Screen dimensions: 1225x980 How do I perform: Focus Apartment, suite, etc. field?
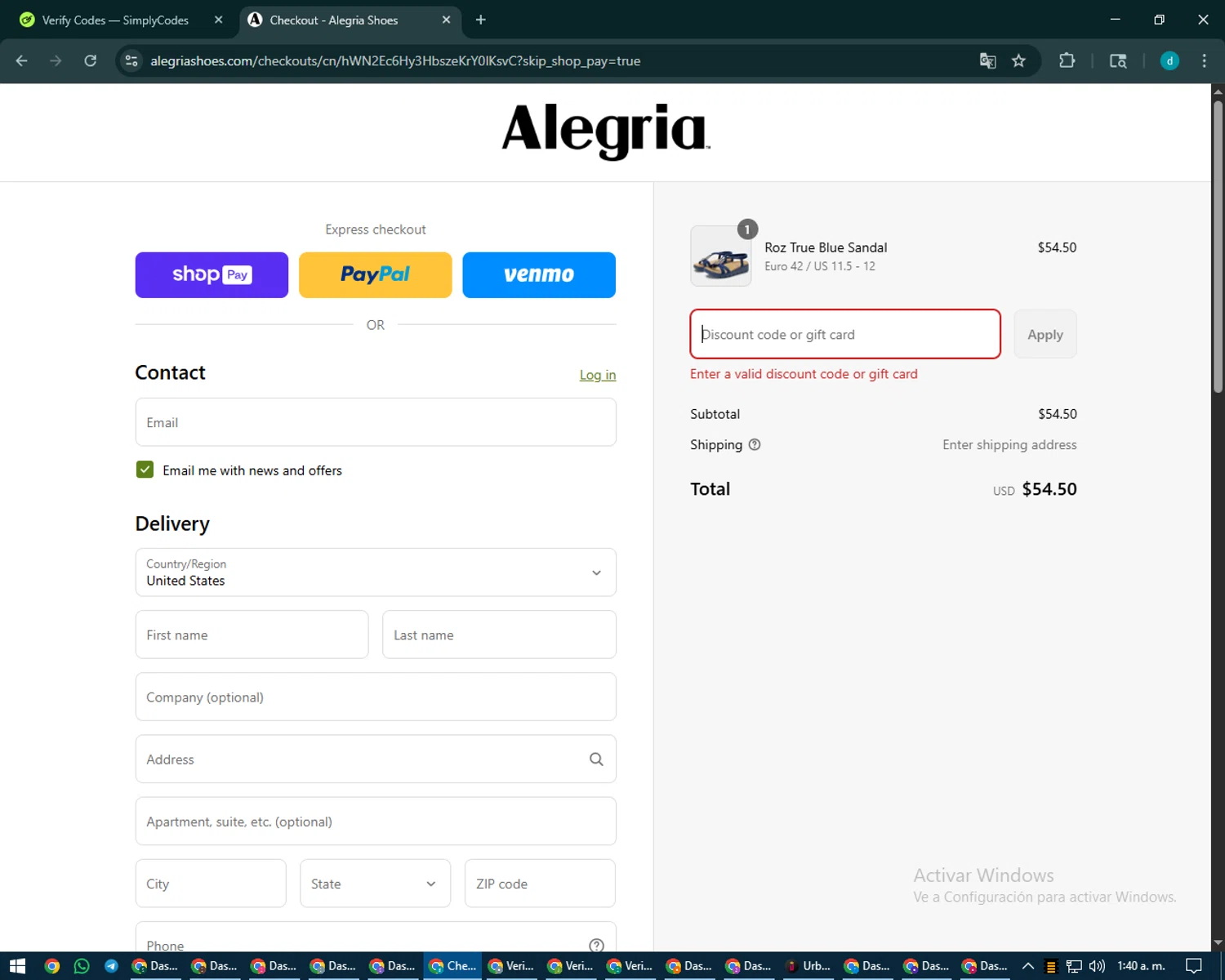376,822
